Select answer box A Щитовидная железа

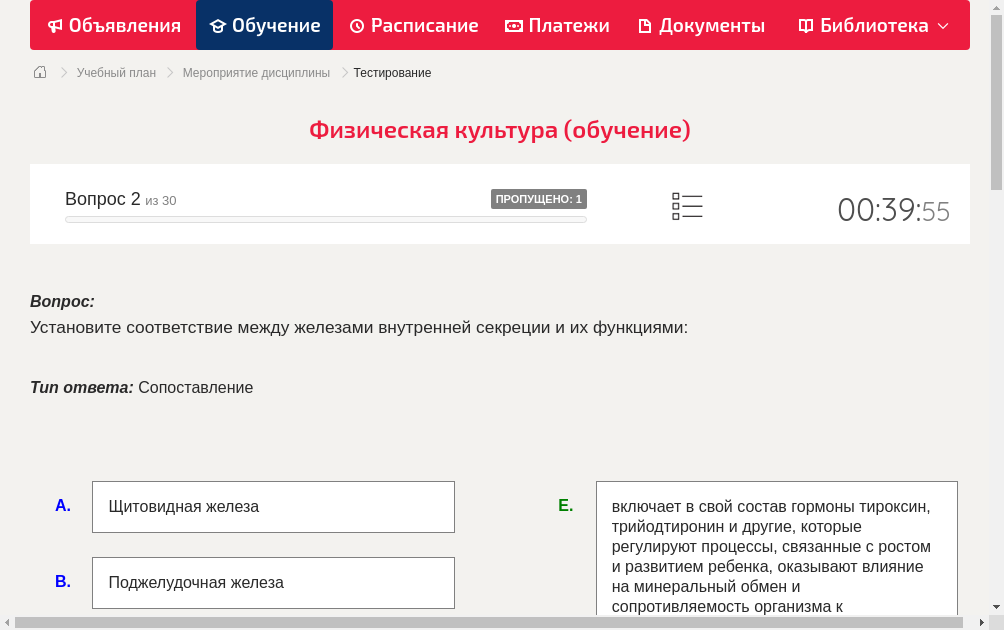pyautogui.click(x=273, y=506)
